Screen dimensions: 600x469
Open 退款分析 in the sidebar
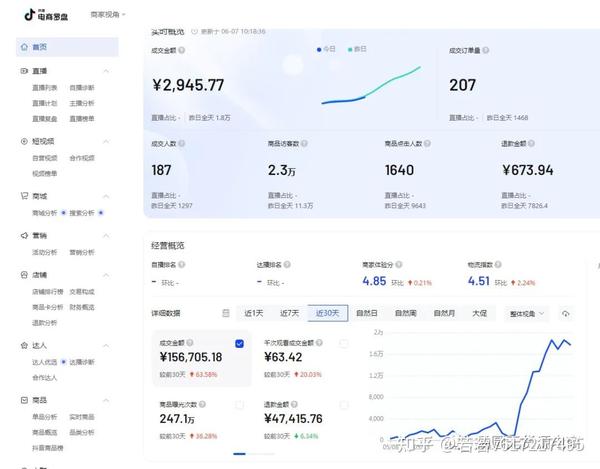tap(44, 322)
